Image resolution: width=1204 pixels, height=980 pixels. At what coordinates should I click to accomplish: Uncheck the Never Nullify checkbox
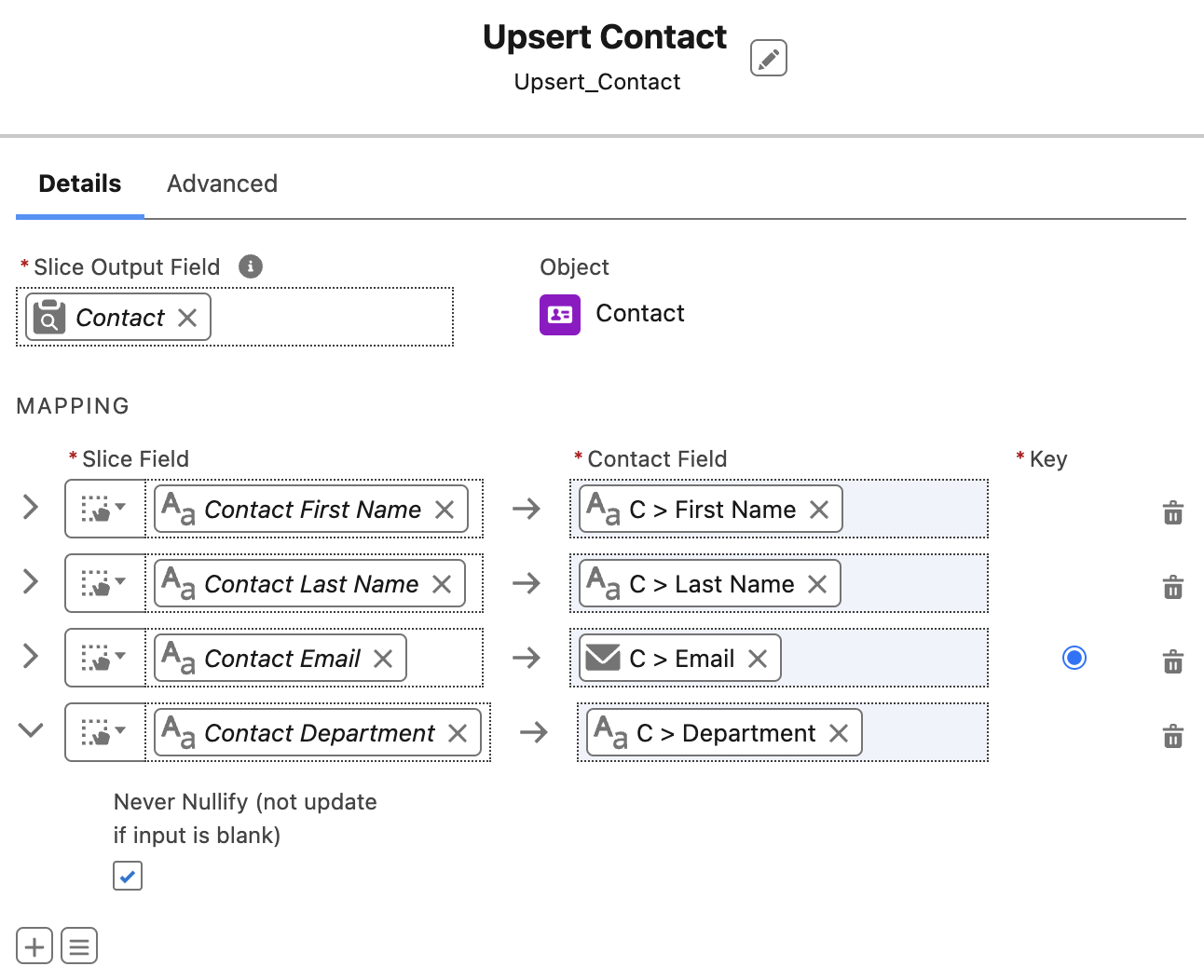128,876
